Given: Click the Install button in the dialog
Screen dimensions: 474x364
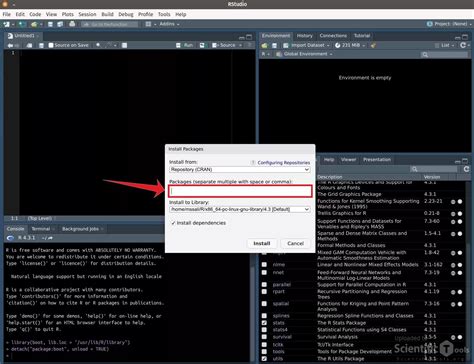Looking at the screenshot, I should pos(262,243).
